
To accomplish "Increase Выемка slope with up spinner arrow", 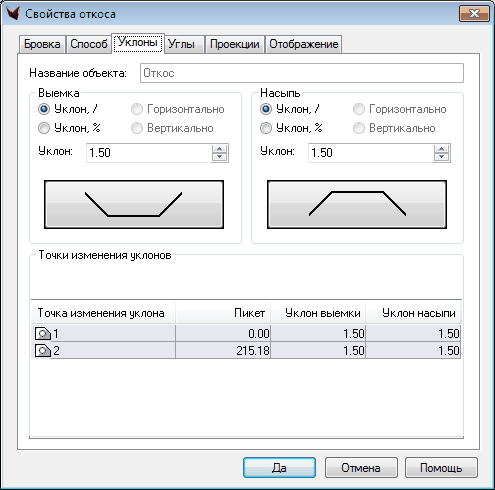I will (220, 149).
